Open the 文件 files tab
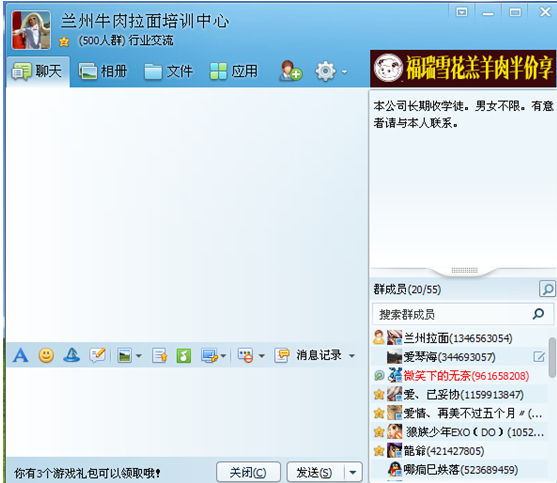The width and height of the screenshot is (557, 483). 169,71
